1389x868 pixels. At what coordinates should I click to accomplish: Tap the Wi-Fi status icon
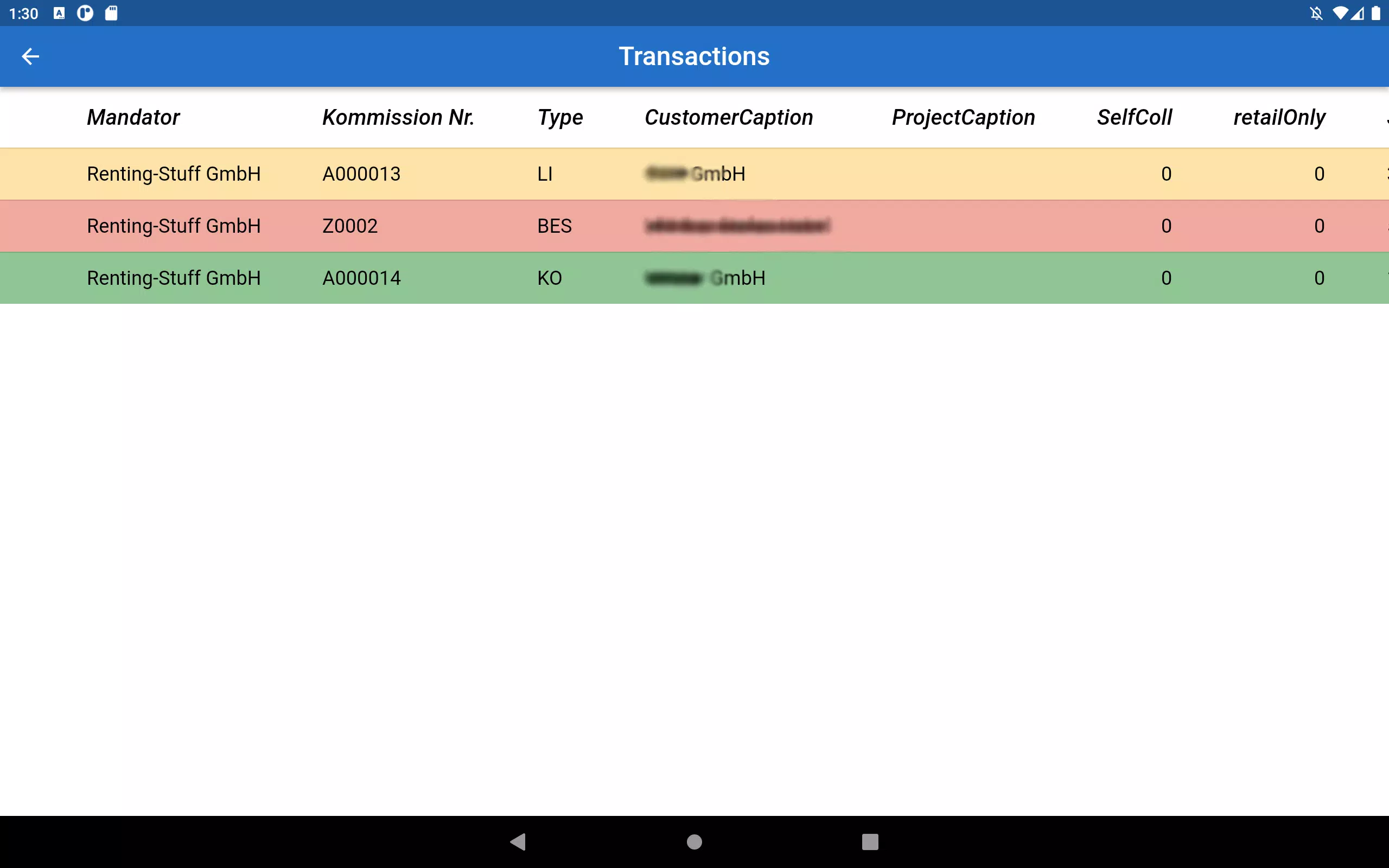point(1340,12)
